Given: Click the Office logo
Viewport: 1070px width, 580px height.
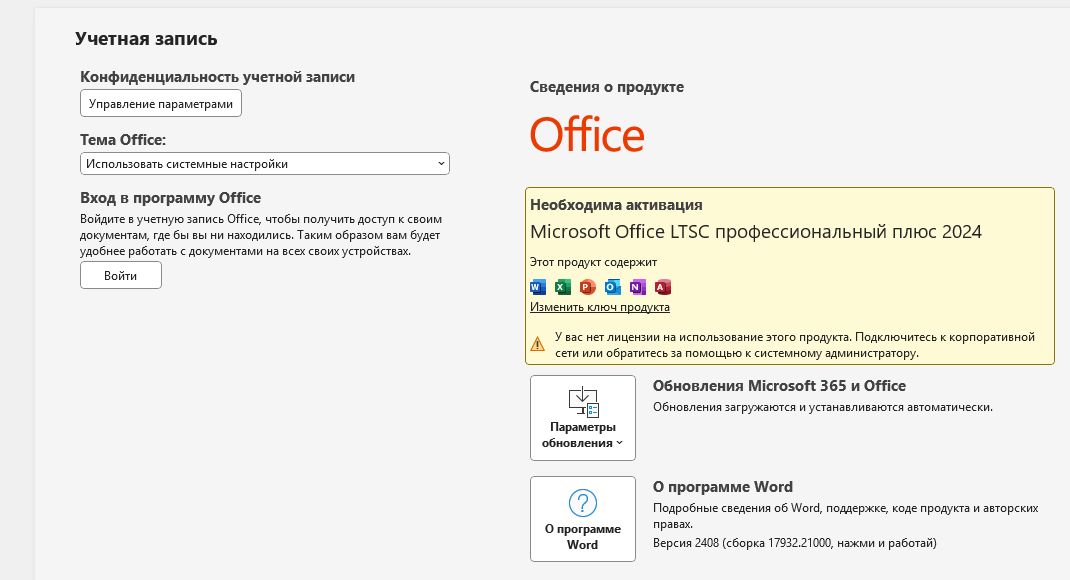Looking at the screenshot, I should (587, 134).
